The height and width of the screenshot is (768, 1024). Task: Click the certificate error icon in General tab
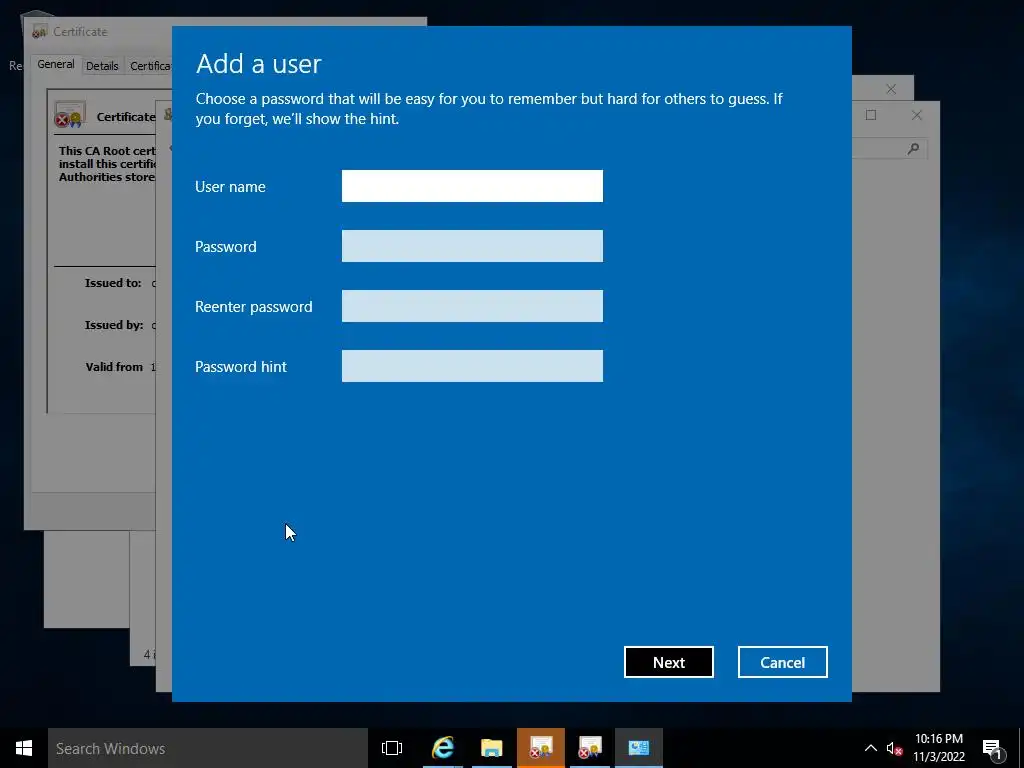tap(69, 114)
